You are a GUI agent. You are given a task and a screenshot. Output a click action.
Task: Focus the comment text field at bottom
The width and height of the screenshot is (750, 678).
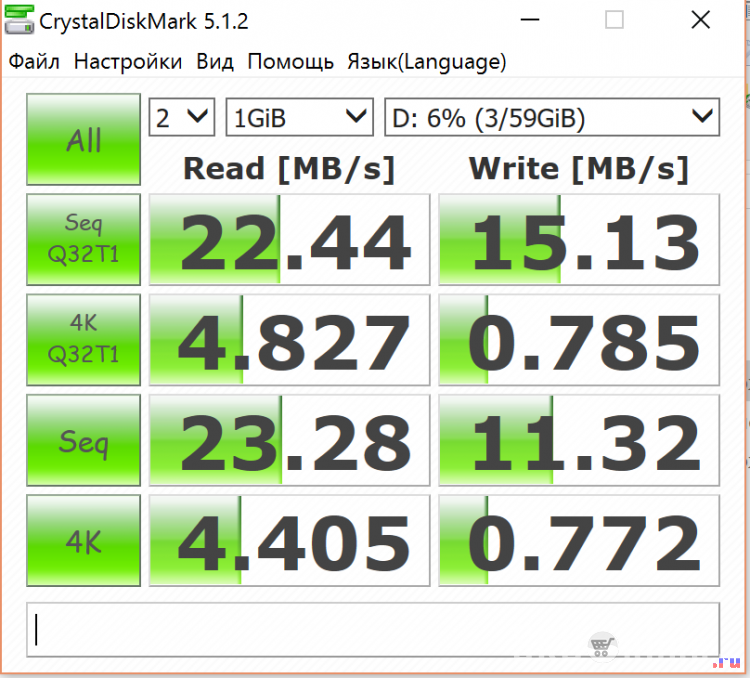click(373, 630)
